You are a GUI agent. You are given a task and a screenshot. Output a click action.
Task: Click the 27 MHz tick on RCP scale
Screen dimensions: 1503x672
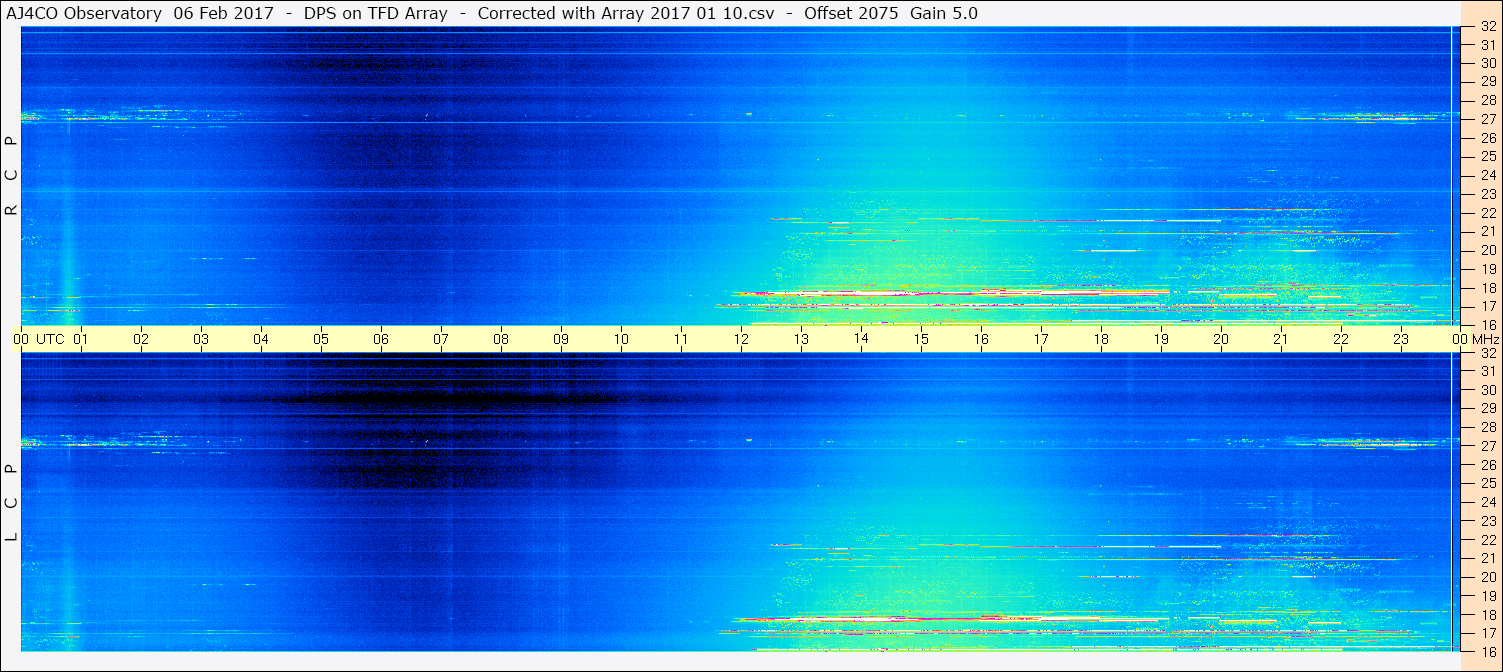point(1488,119)
